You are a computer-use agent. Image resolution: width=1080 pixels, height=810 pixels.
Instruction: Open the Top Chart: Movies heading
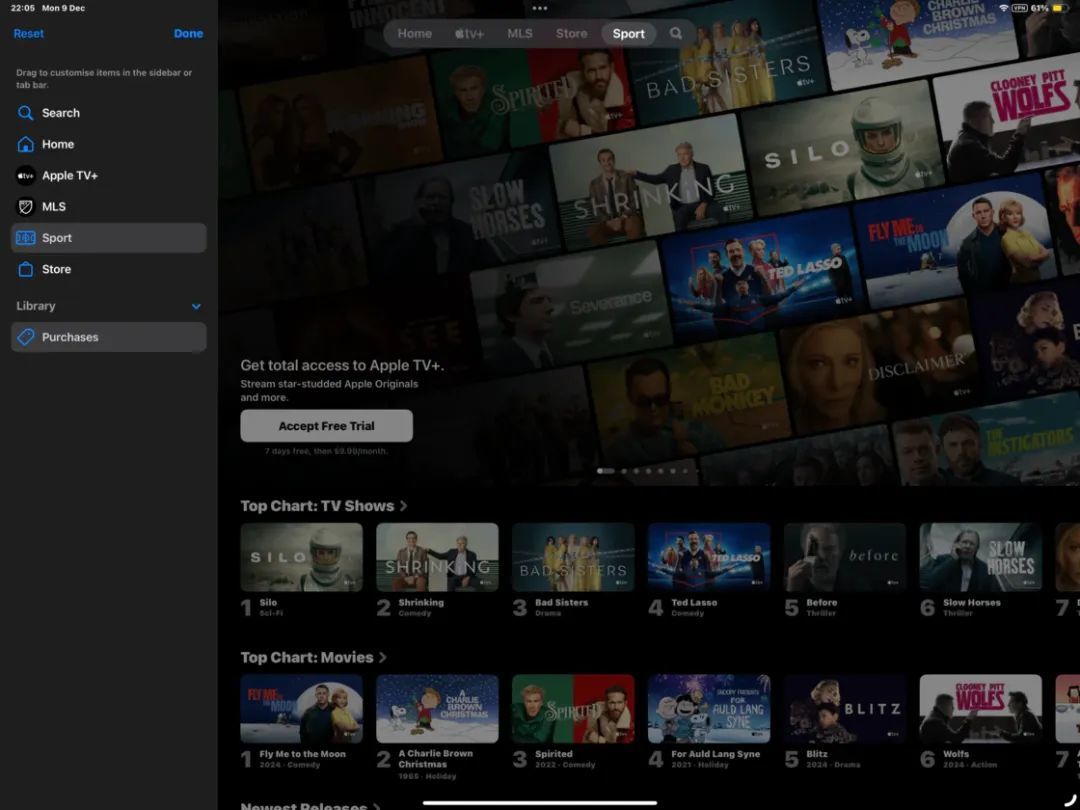point(307,658)
